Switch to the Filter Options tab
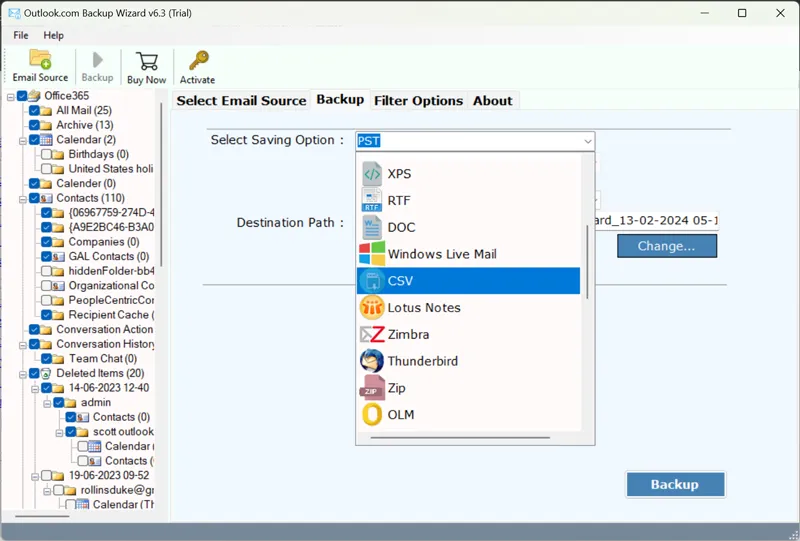The height and width of the screenshot is (541, 800). [418, 101]
